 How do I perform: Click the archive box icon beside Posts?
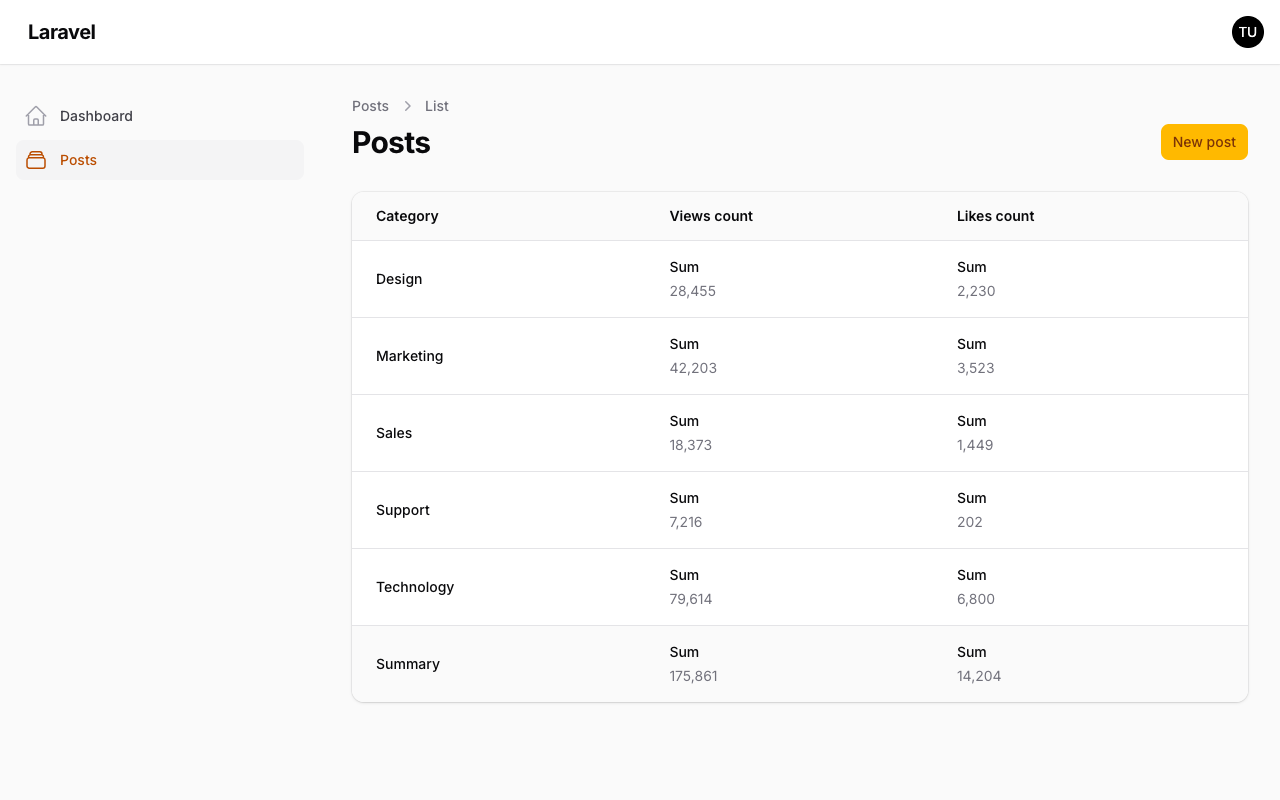(x=36, y=160)
